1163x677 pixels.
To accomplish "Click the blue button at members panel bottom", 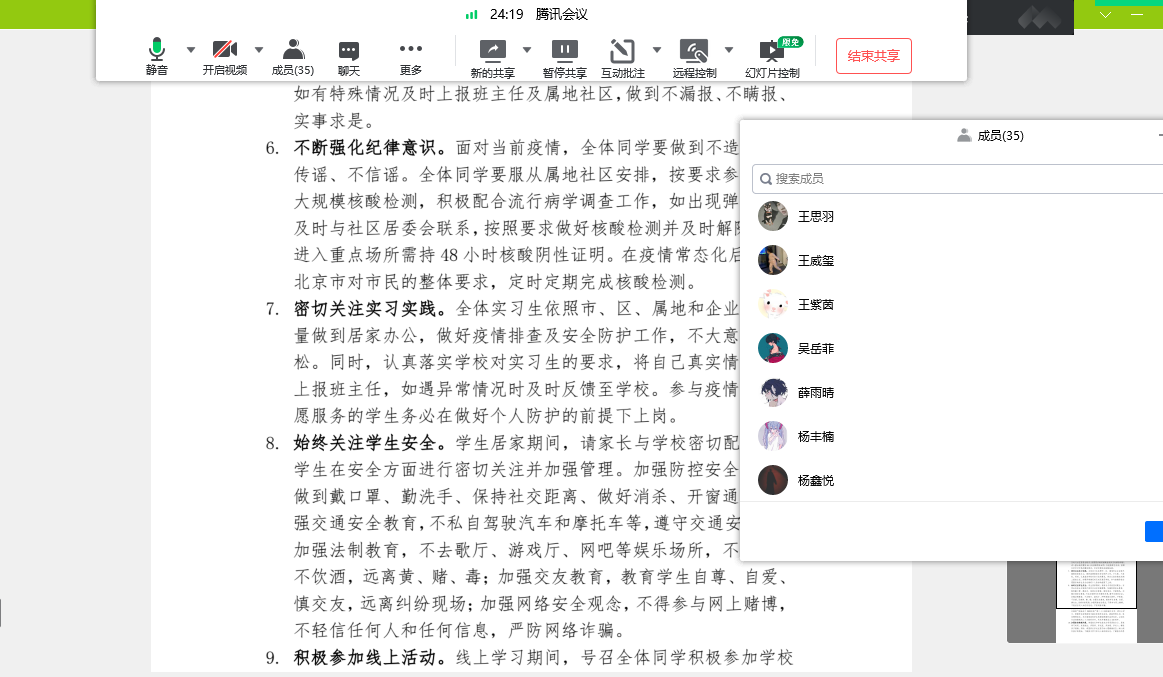I will click(x=1154, y=532).
